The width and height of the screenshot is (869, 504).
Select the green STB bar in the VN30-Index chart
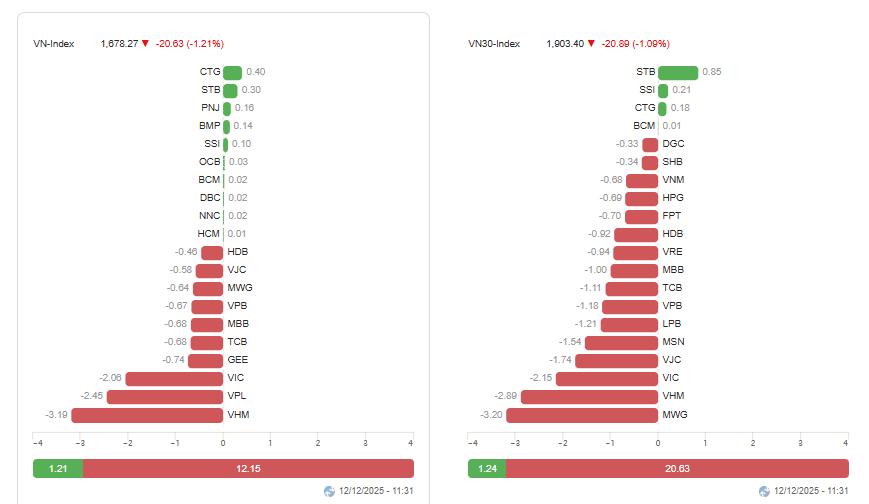click(x=678, y=72)
